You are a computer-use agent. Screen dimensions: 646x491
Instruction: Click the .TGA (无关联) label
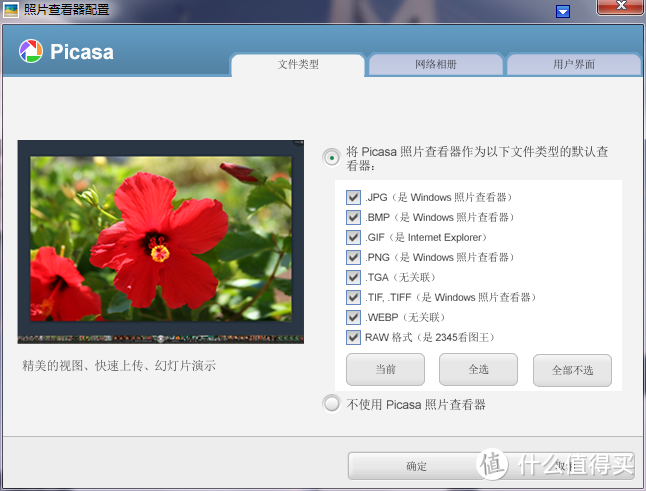click(400, 277)
